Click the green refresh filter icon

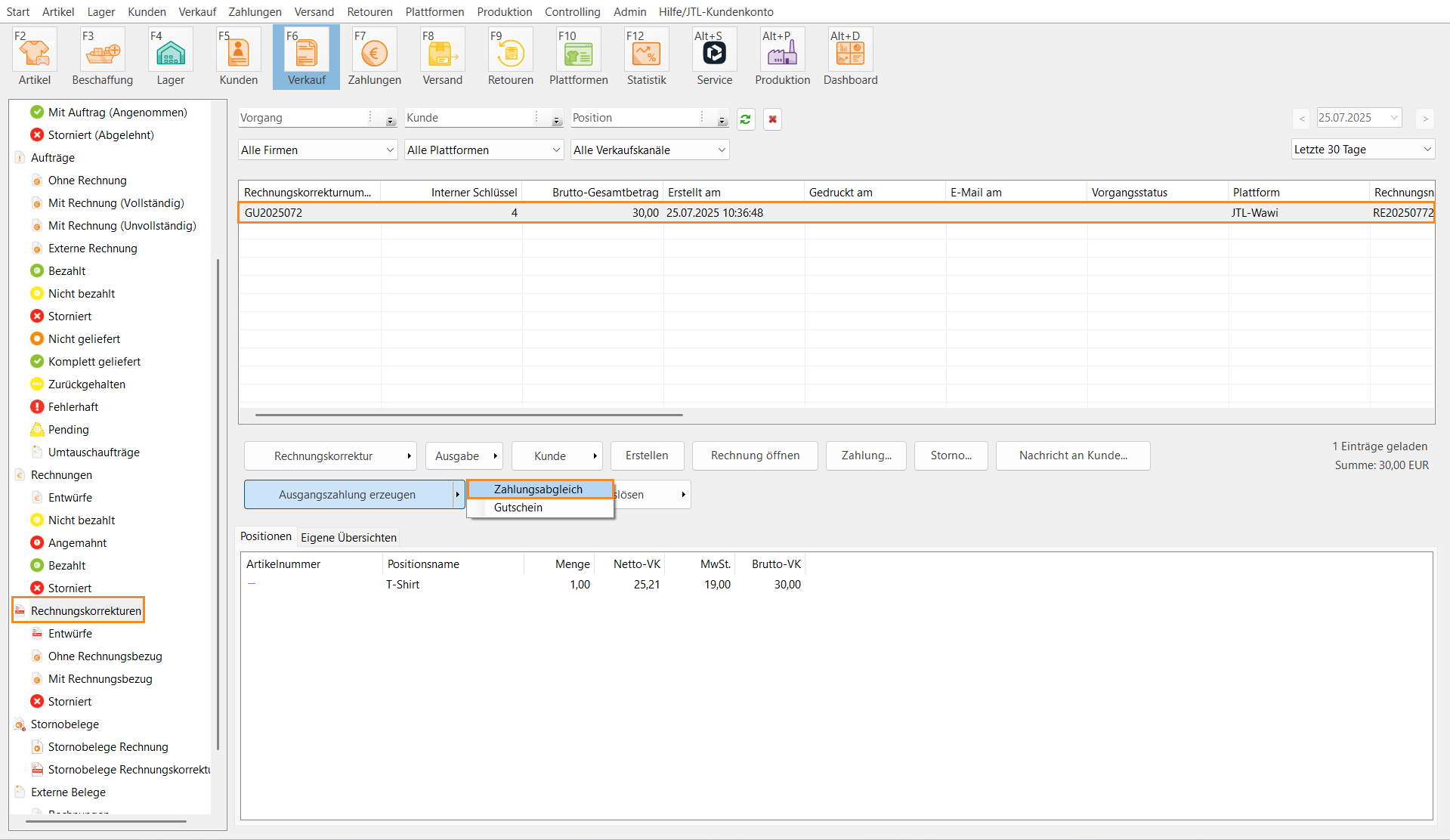(746, 119)
